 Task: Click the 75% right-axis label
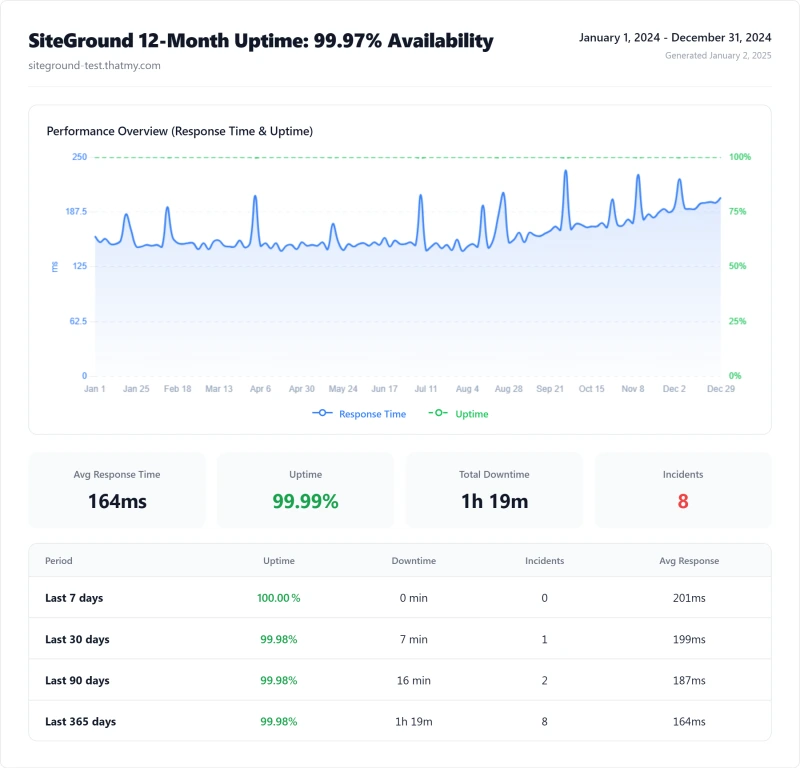737,211
